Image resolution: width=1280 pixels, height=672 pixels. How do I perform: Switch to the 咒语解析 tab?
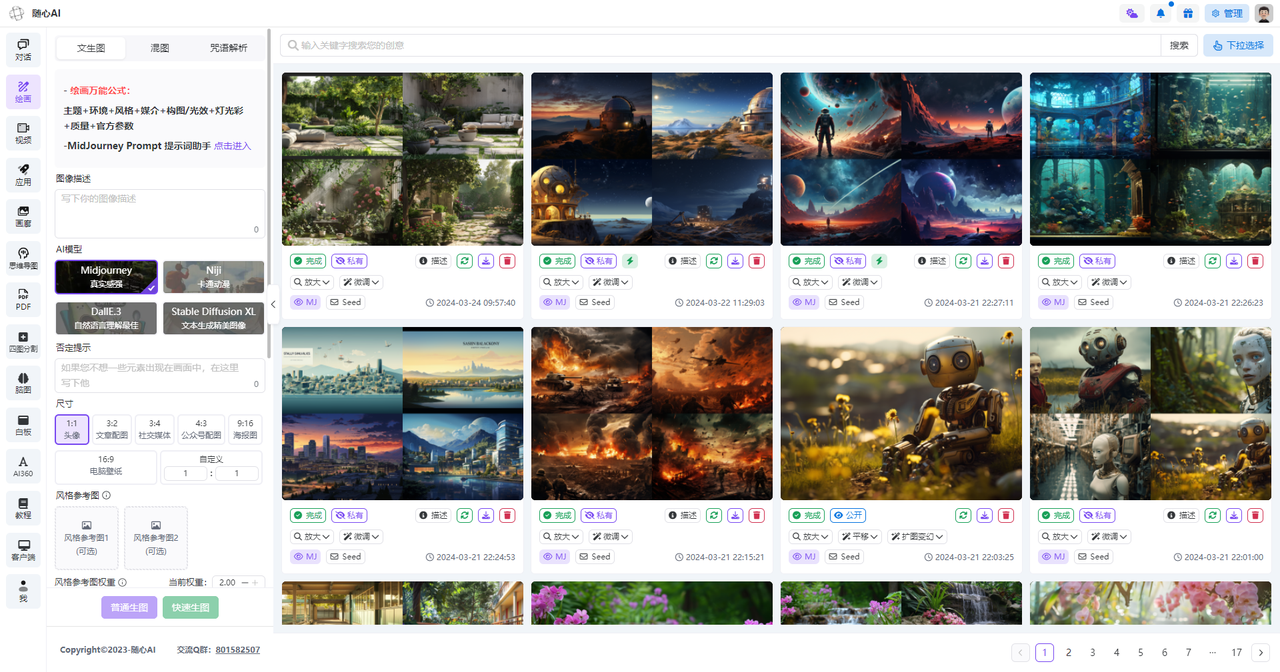[x=228, y=48]
